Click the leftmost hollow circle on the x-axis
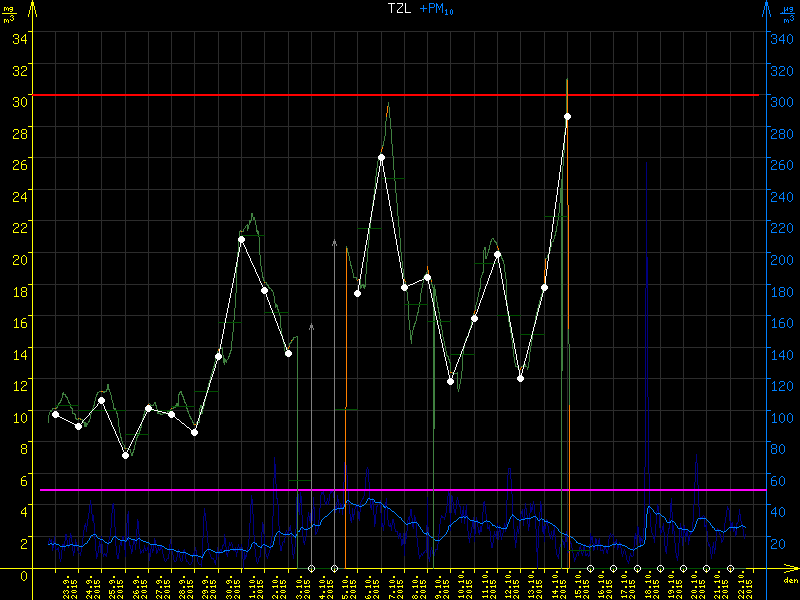This screenshot has height=600, width=800. pyautogui.click(x=312, y=568)
